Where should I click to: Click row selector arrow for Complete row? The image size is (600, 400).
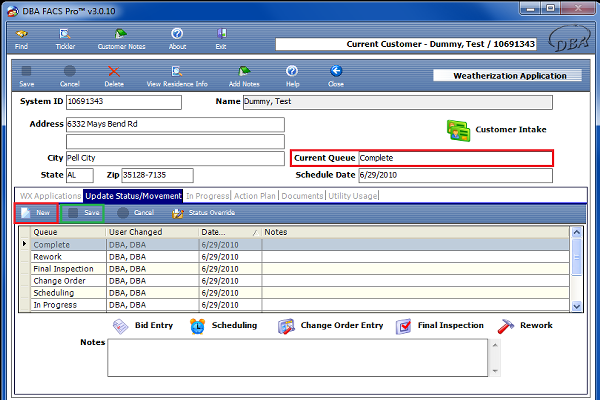coord(25,244)
